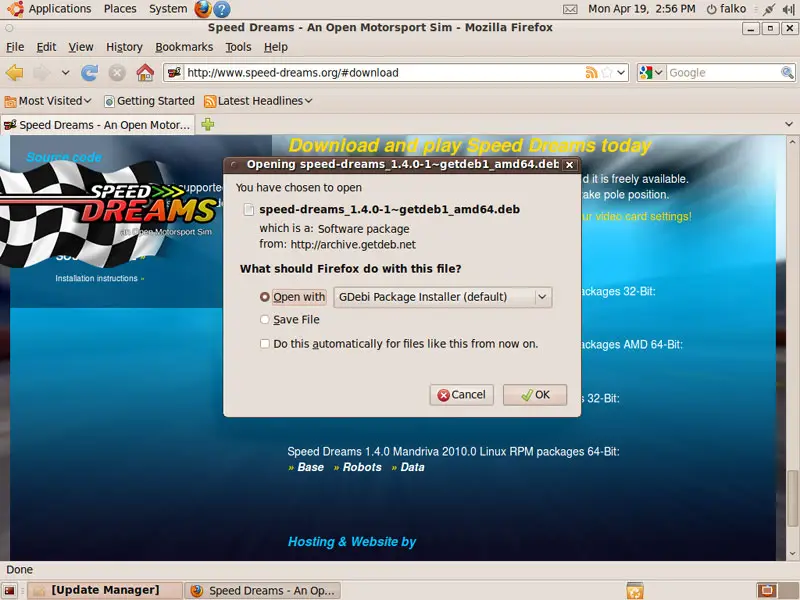Open the address bar history dropdown

pyautogui.click(x=621, y=72)
